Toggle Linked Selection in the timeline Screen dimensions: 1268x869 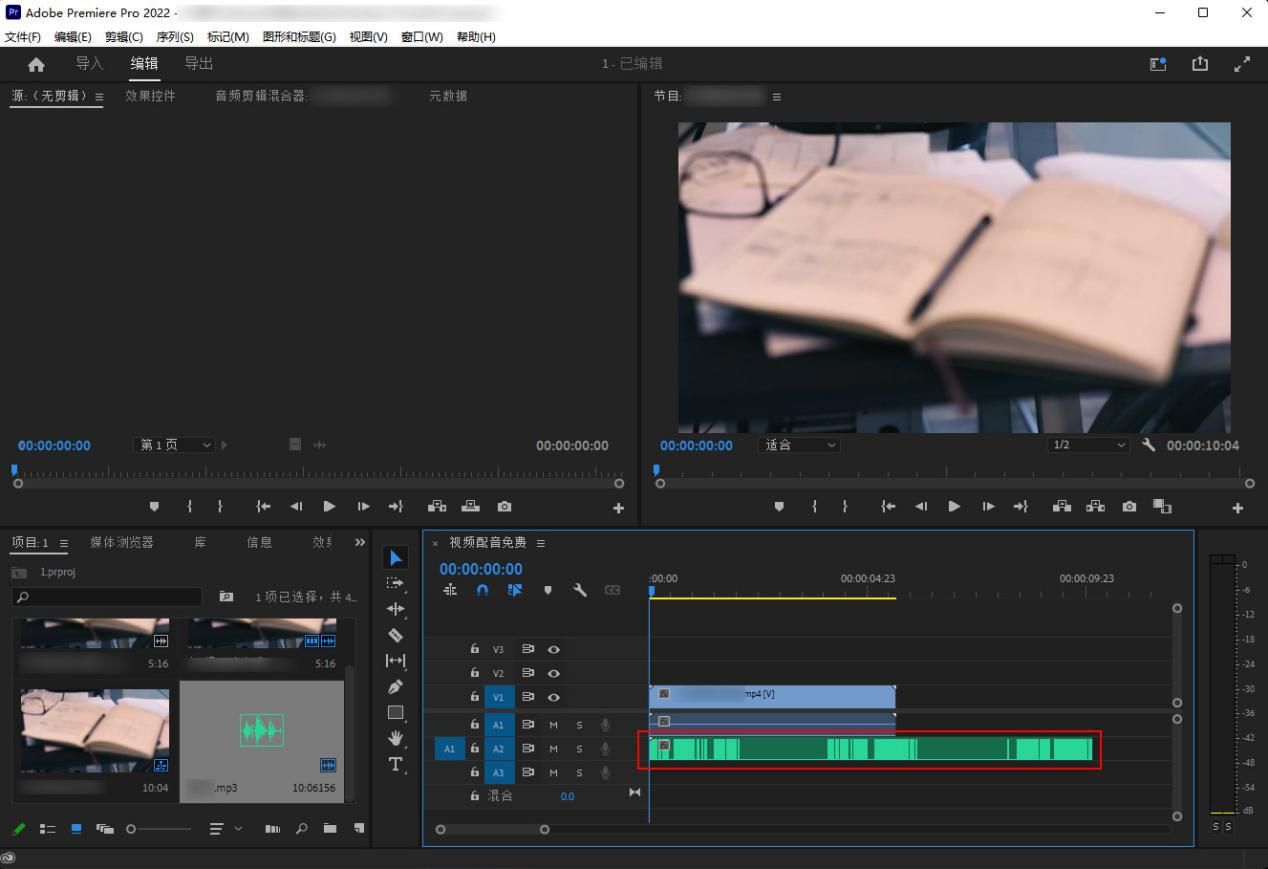point(515,590)
